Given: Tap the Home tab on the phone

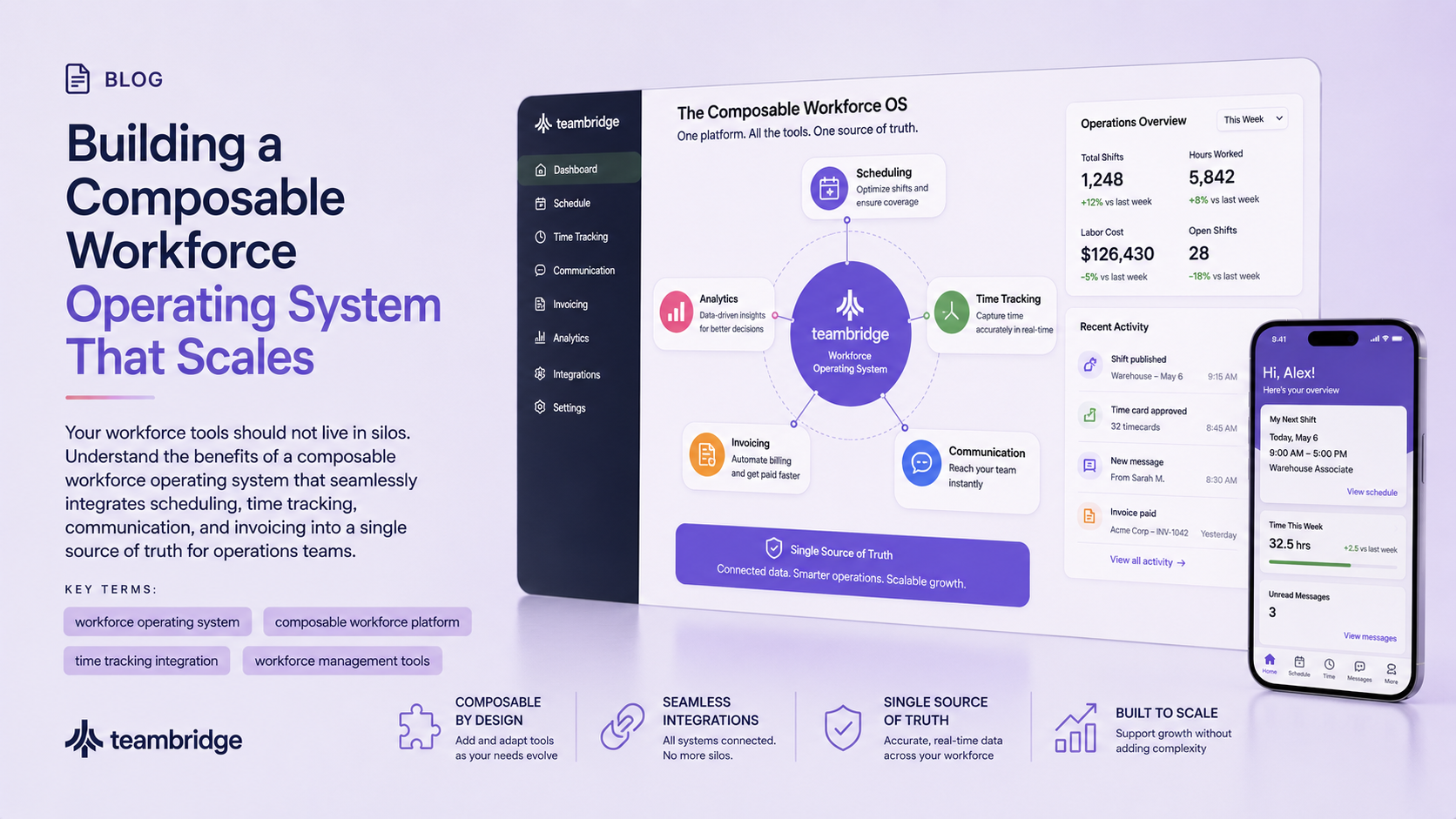Looking at the screenshot, I should click(1270, 663).
